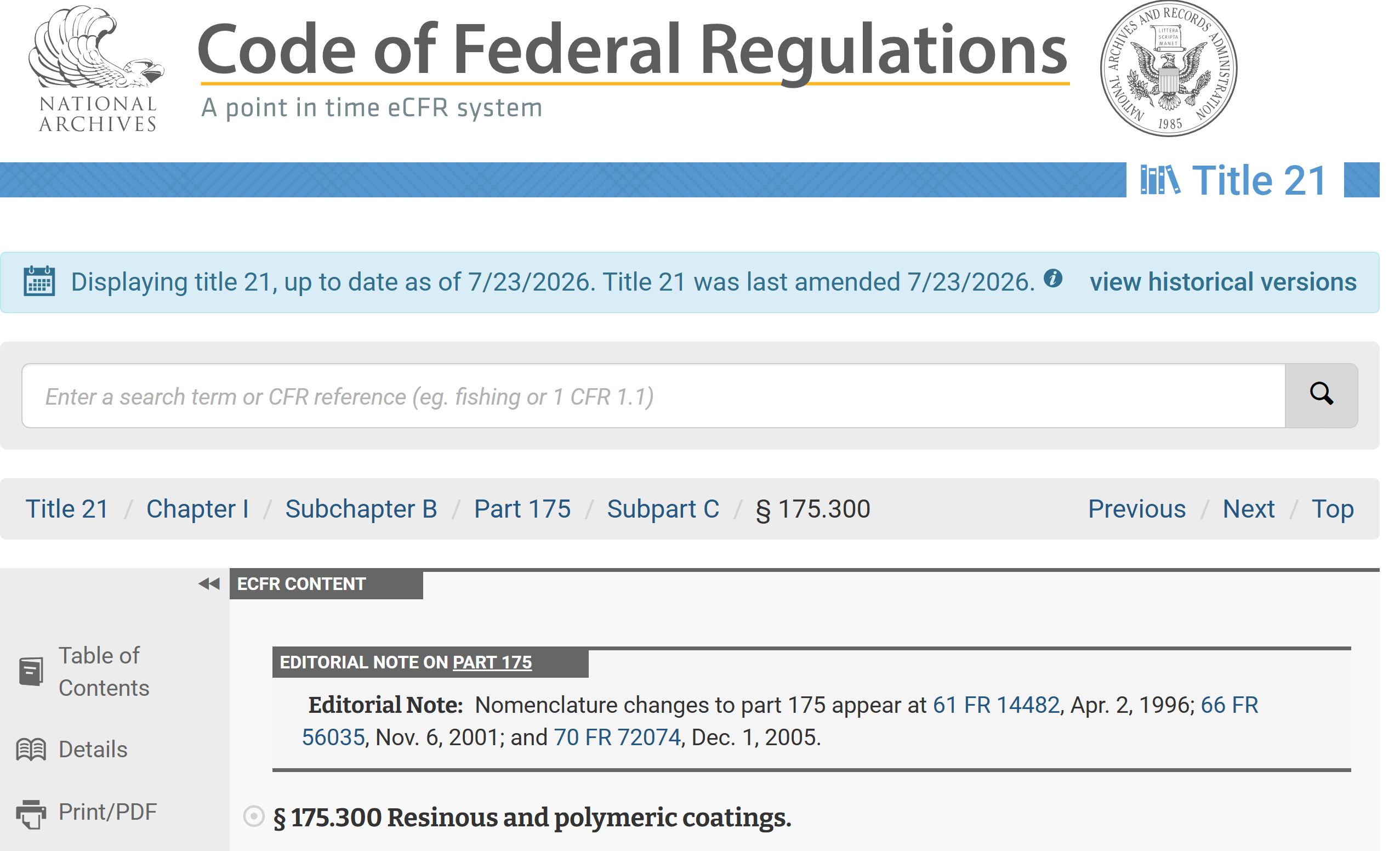Click the National Archives eagle logo
Image resolution: width=1400 pixels, height=851 pixels.
click(97, 69)
